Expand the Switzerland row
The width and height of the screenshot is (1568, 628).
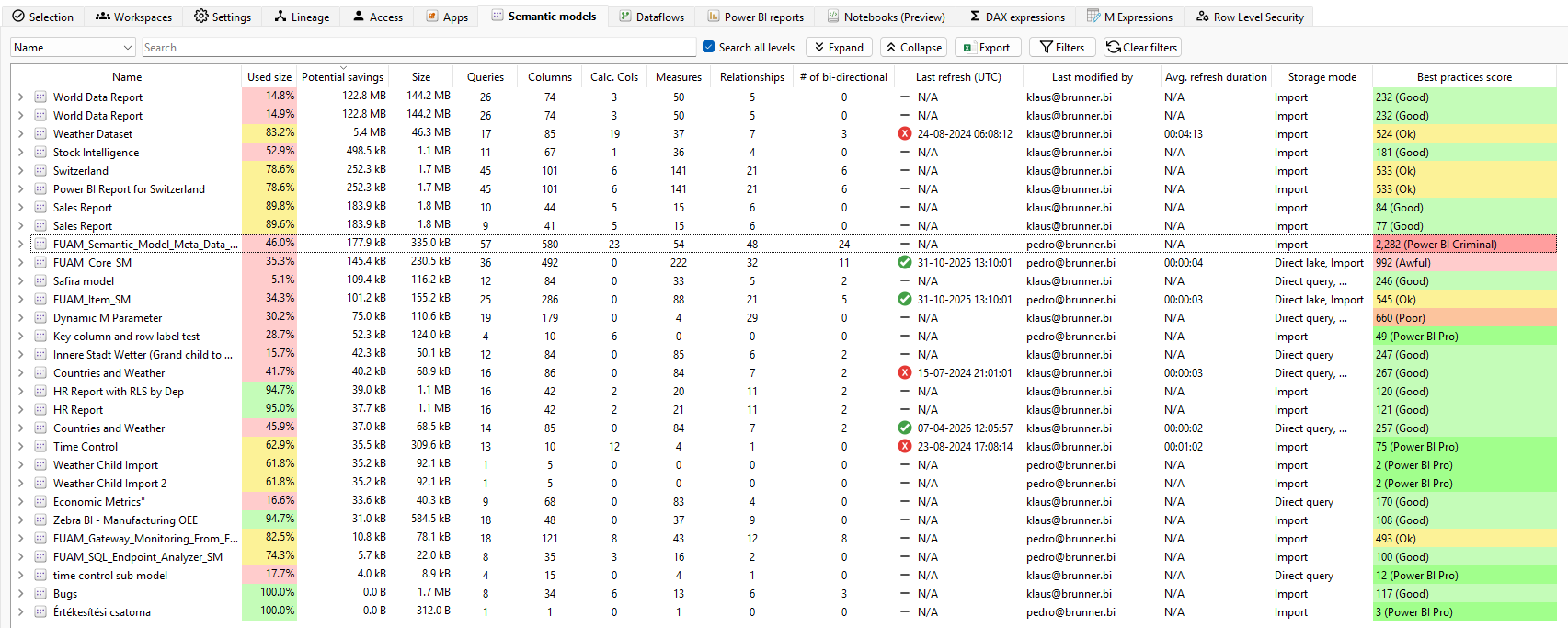pyautogui.click(x=20, y=170)
